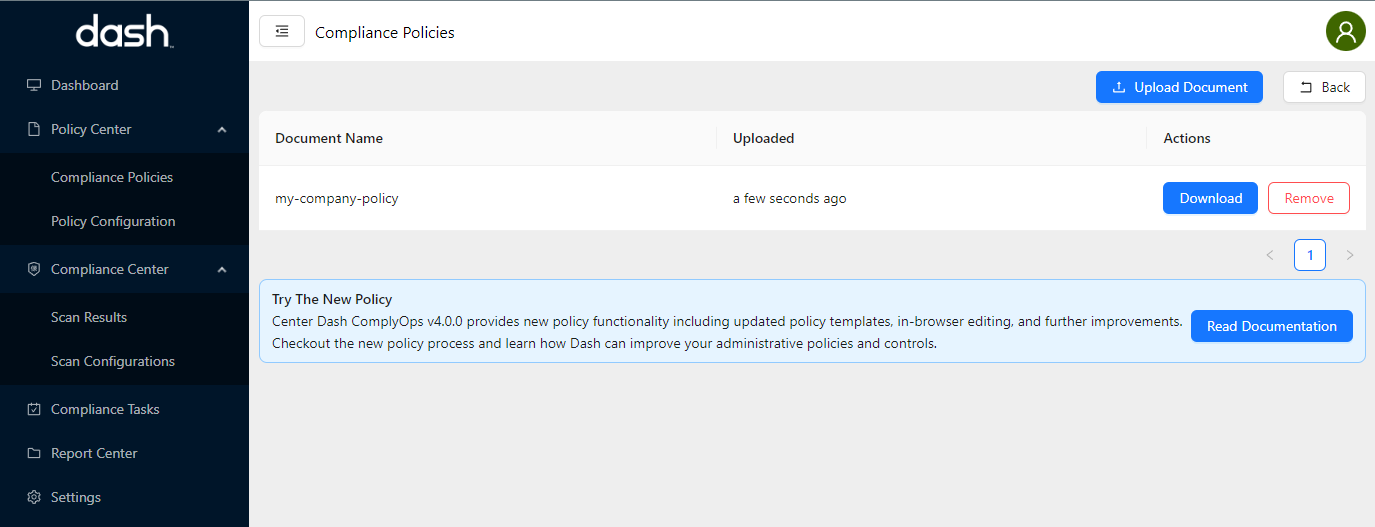Screen dimensions: 1375x527
Task: Click the Report Center folder icon
Action: point(34,453)
